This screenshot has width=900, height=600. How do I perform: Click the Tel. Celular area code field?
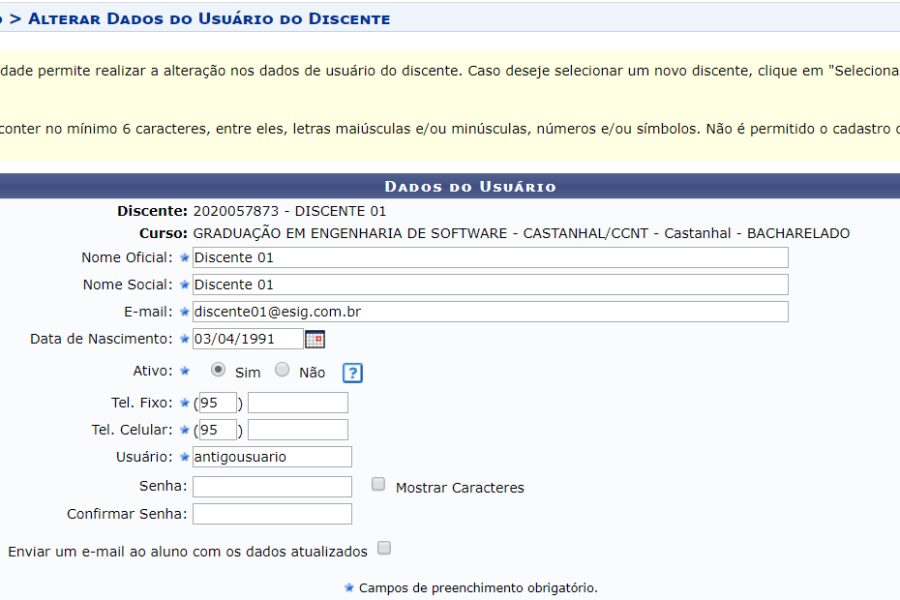[x=217, y=430]
